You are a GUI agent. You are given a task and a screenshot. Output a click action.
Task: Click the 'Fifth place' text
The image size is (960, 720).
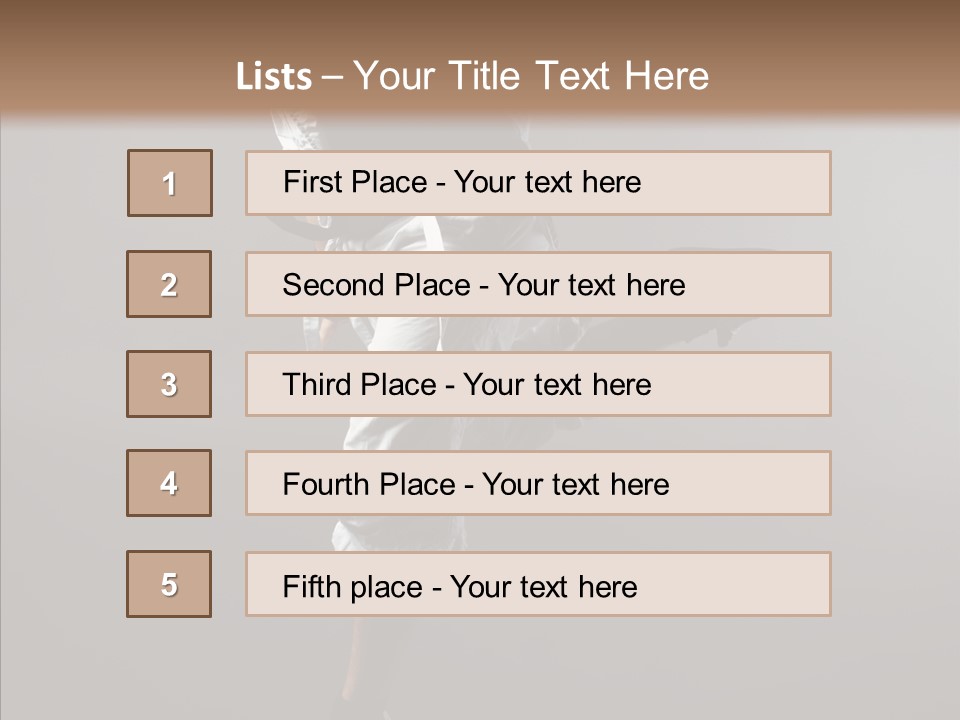pyautogui.click(x=352, y=586)
